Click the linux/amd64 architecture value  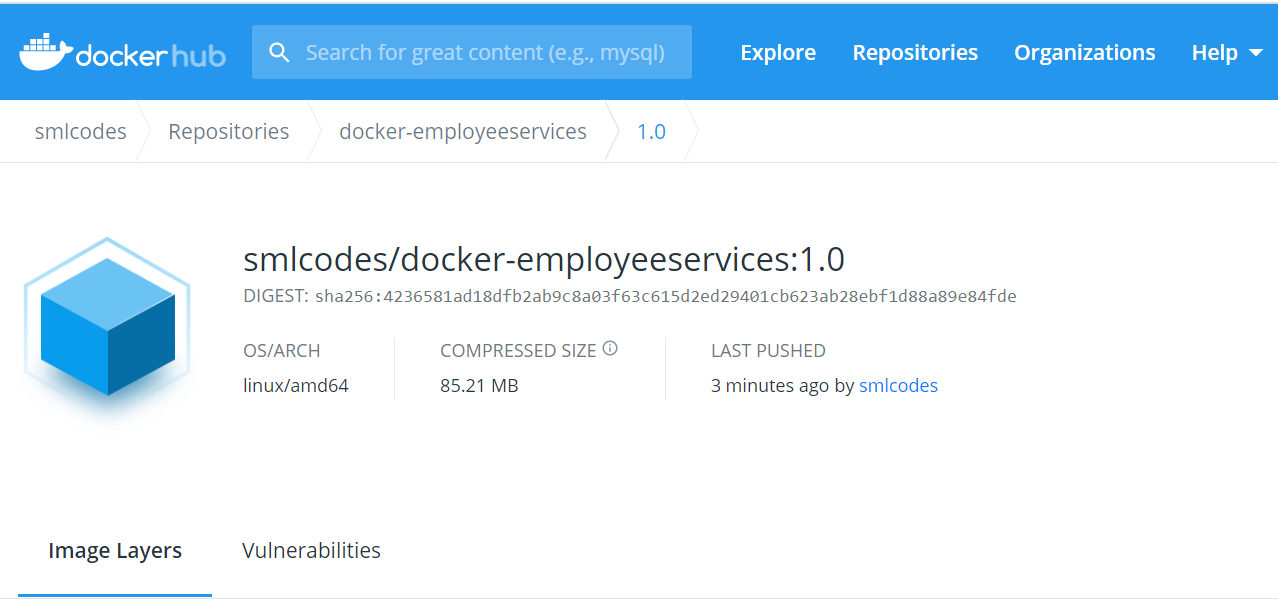click(296, 386)
